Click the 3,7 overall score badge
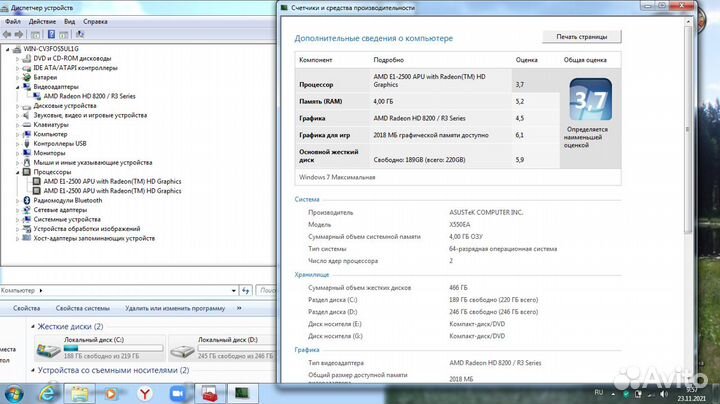Viewport: 720px width, 404px height. point(590,99)
